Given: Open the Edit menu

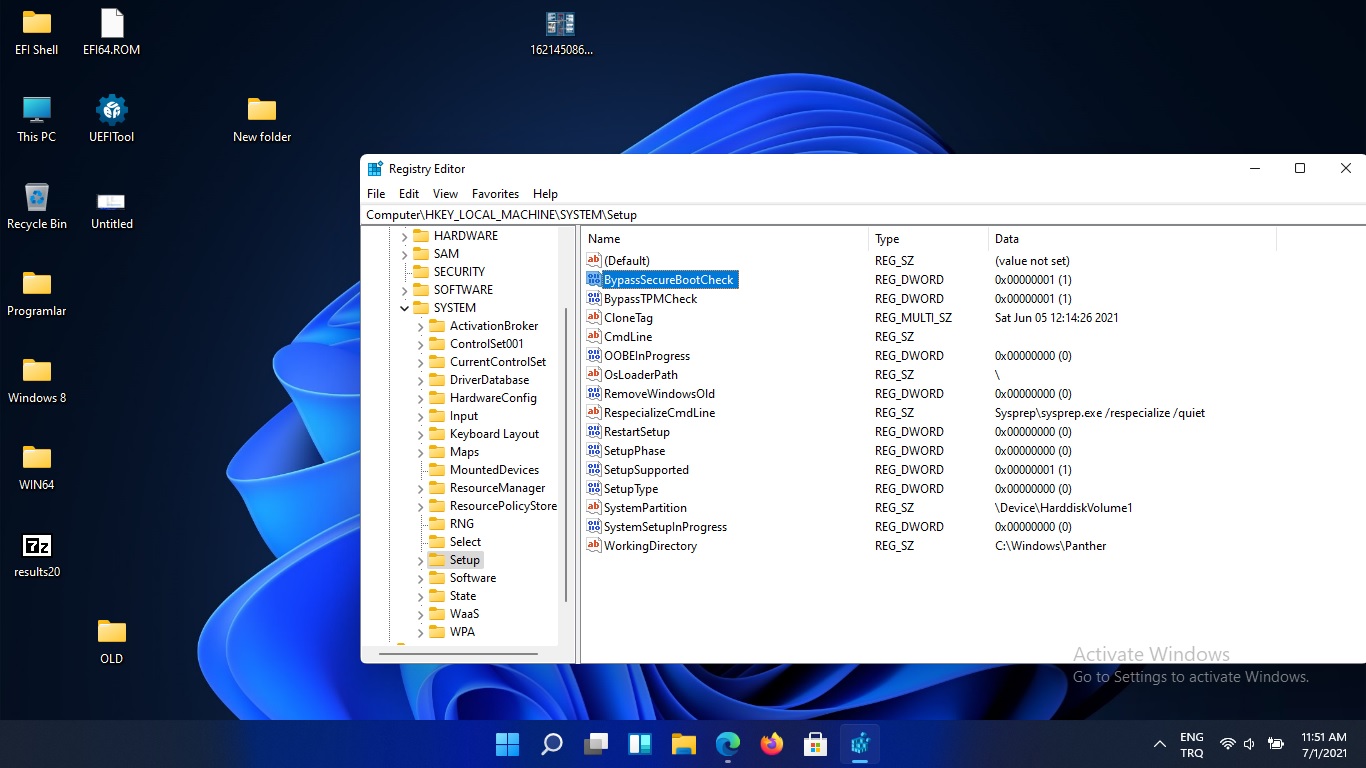Looking at the screenshot, I should 409,194.
